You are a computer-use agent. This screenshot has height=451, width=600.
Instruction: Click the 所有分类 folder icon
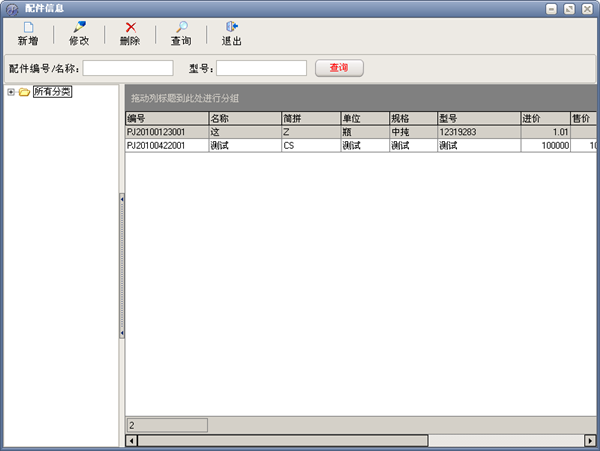(24, 93)
